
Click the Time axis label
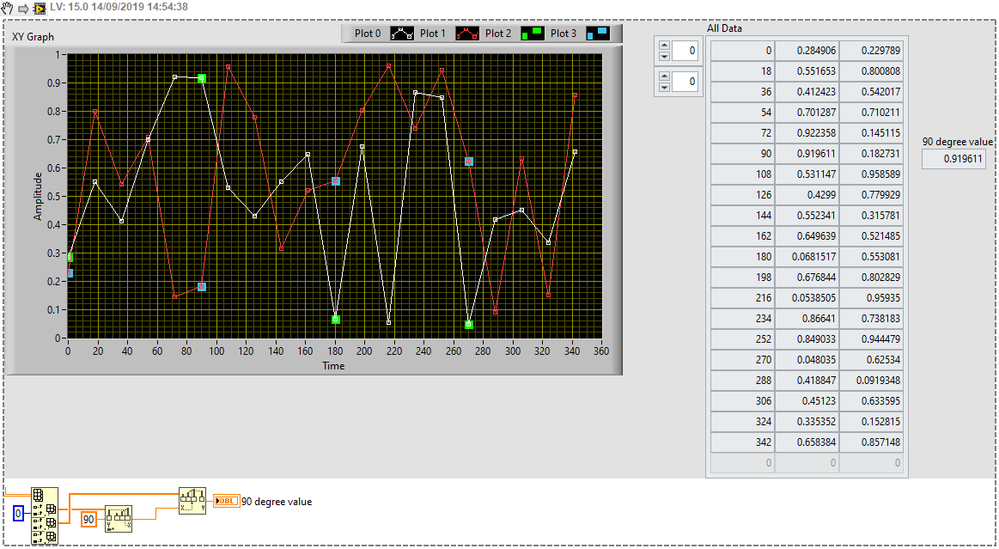tap(333, 366)
